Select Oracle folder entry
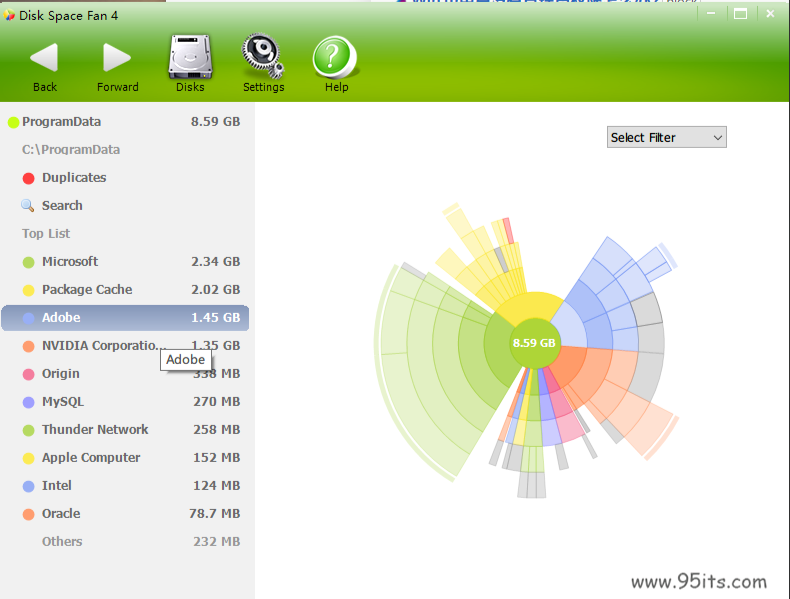This screenshot has height=599, width=790. 124,513
